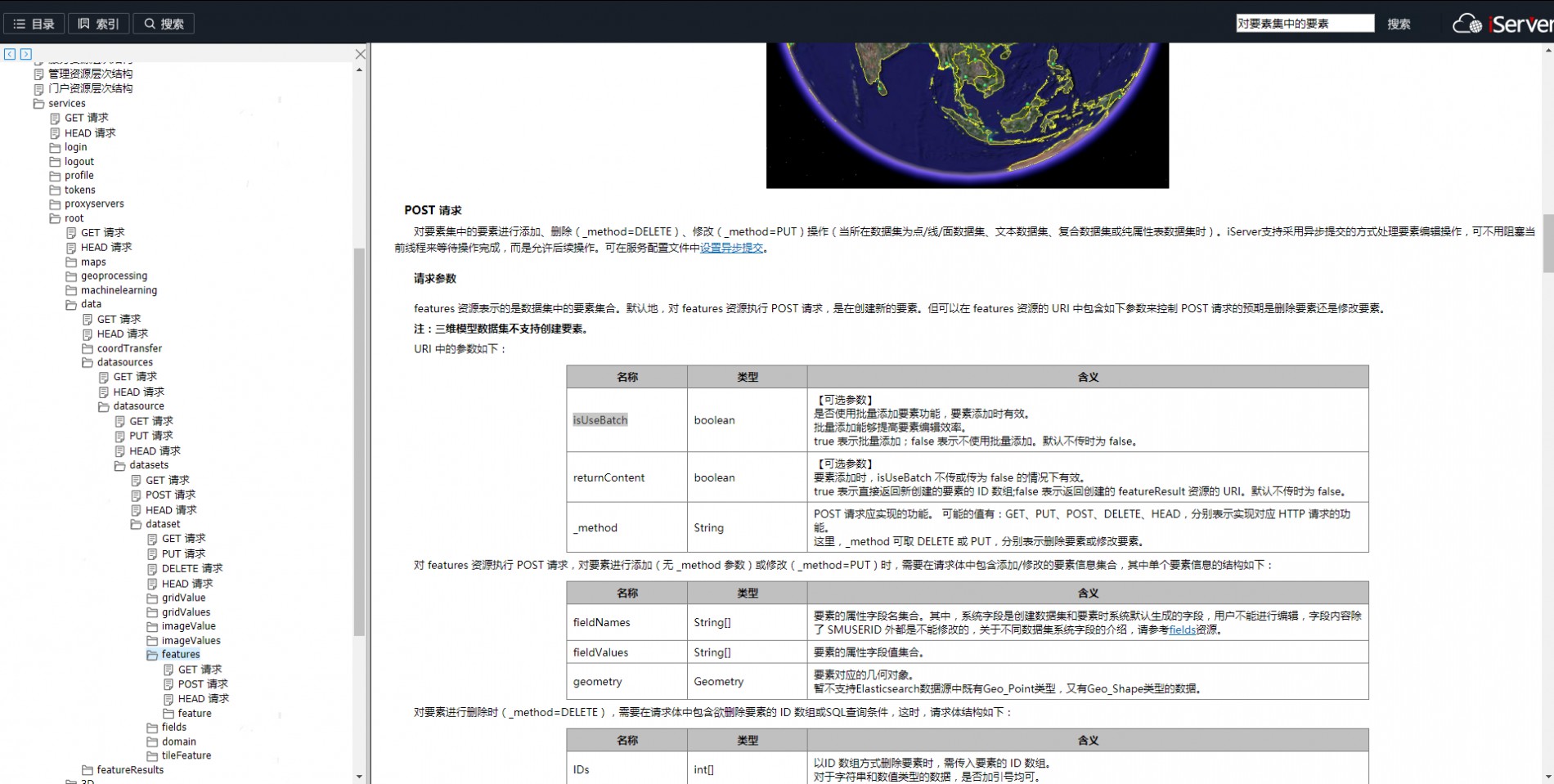The width and height of the screenshot is (1554, 784).
Task: Open GET 请求 page icon under features
Action: (168, 670)
